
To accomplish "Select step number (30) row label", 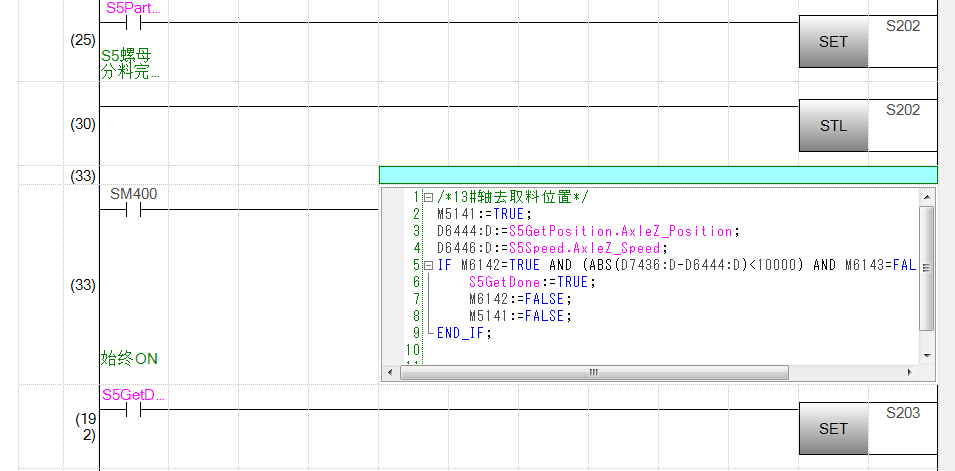I will click(83, 125).
